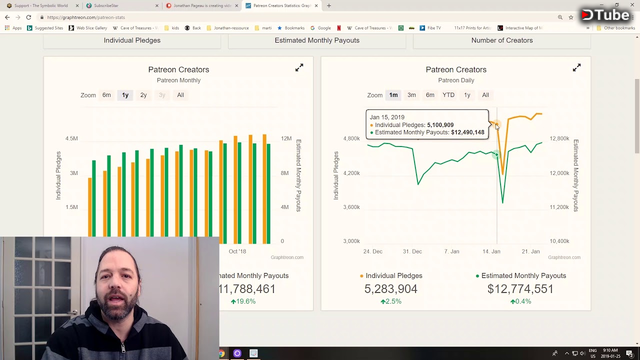The height and width of the screenshot is (360, 640).
Task: Open the starred Bookmarks entry
Action: 291,28
